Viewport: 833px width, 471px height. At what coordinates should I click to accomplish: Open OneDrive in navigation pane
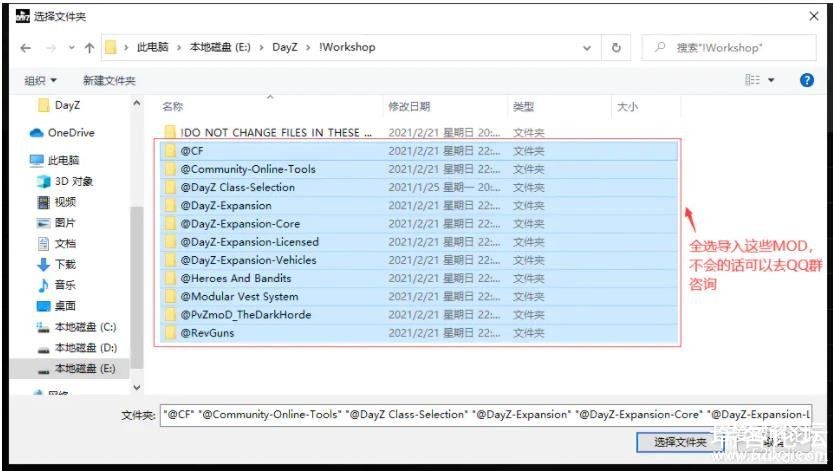[x=63, y=133]
